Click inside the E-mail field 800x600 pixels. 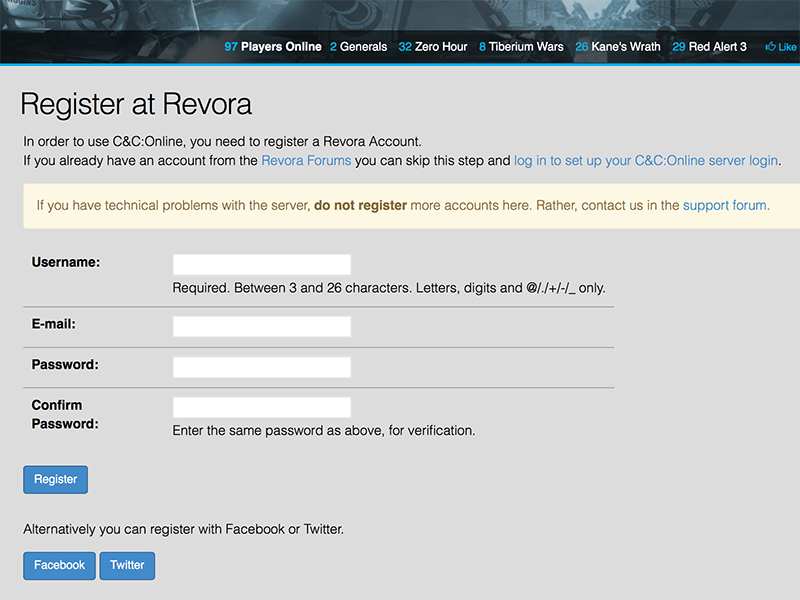click(261, 325)
